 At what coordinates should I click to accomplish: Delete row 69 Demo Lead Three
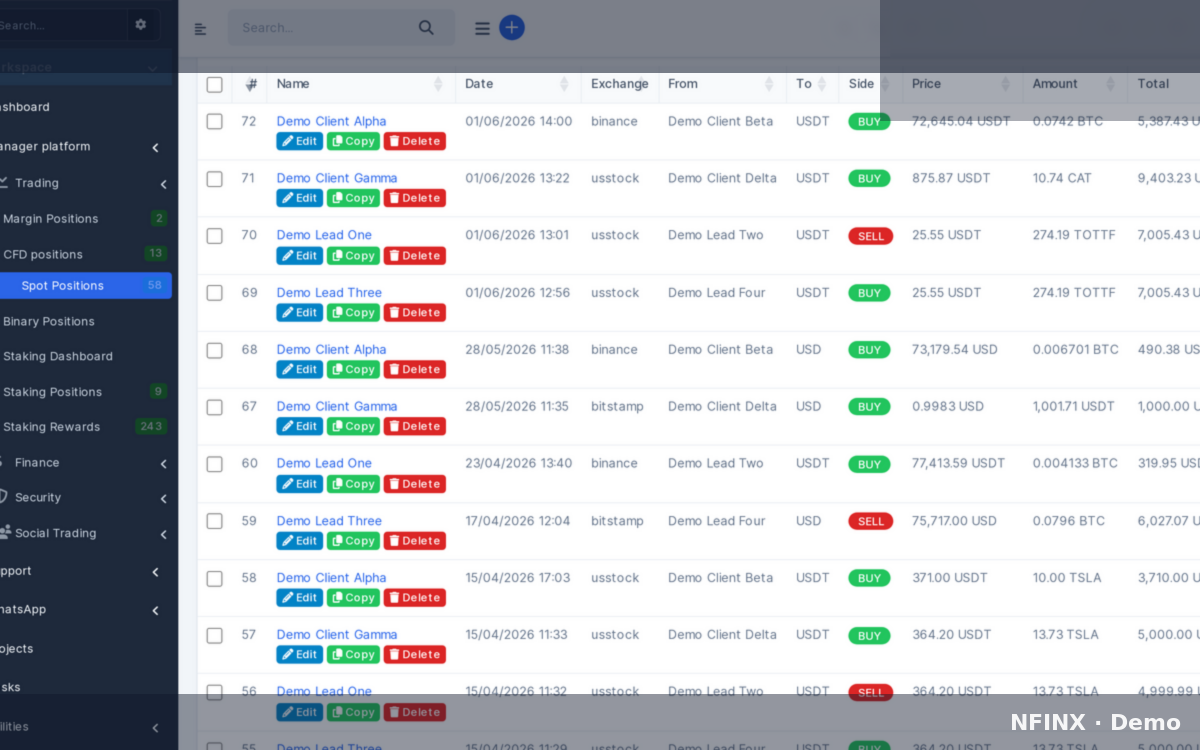pos(415,312)
